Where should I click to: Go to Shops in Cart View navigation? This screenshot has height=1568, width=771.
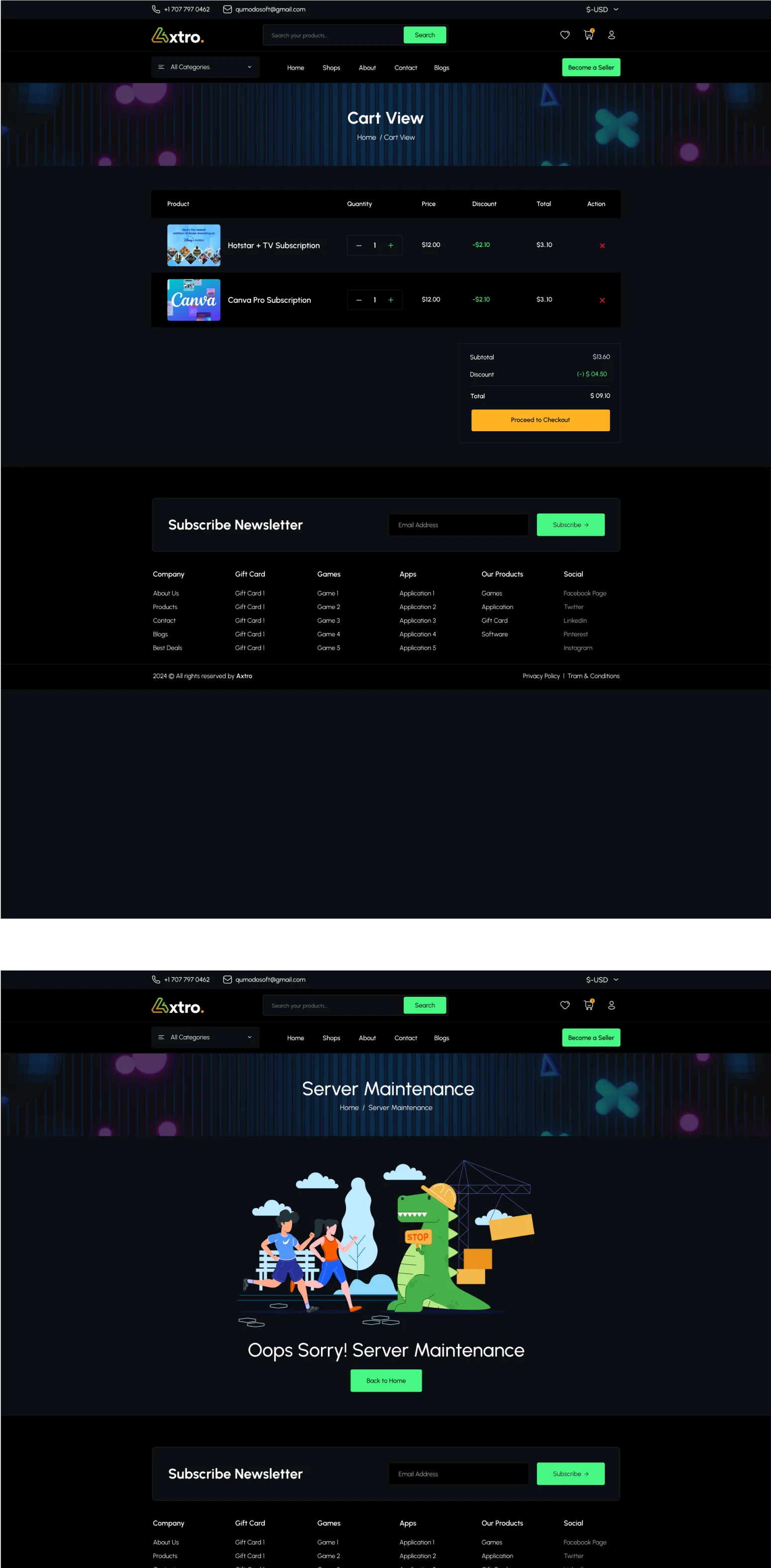(331, 68)
